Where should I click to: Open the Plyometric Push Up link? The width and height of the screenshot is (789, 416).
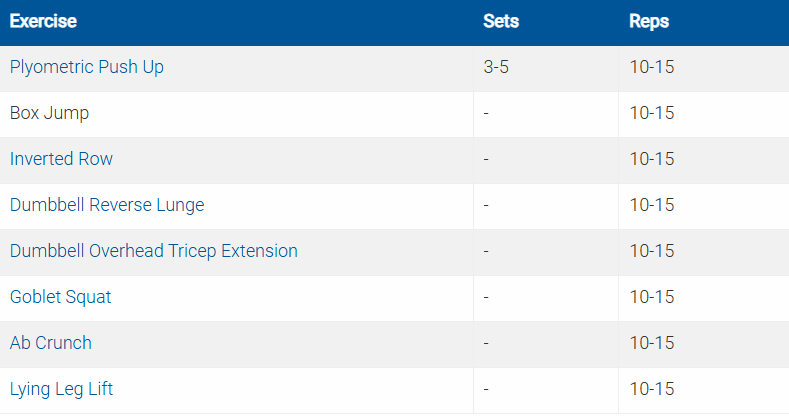point(86,68)
